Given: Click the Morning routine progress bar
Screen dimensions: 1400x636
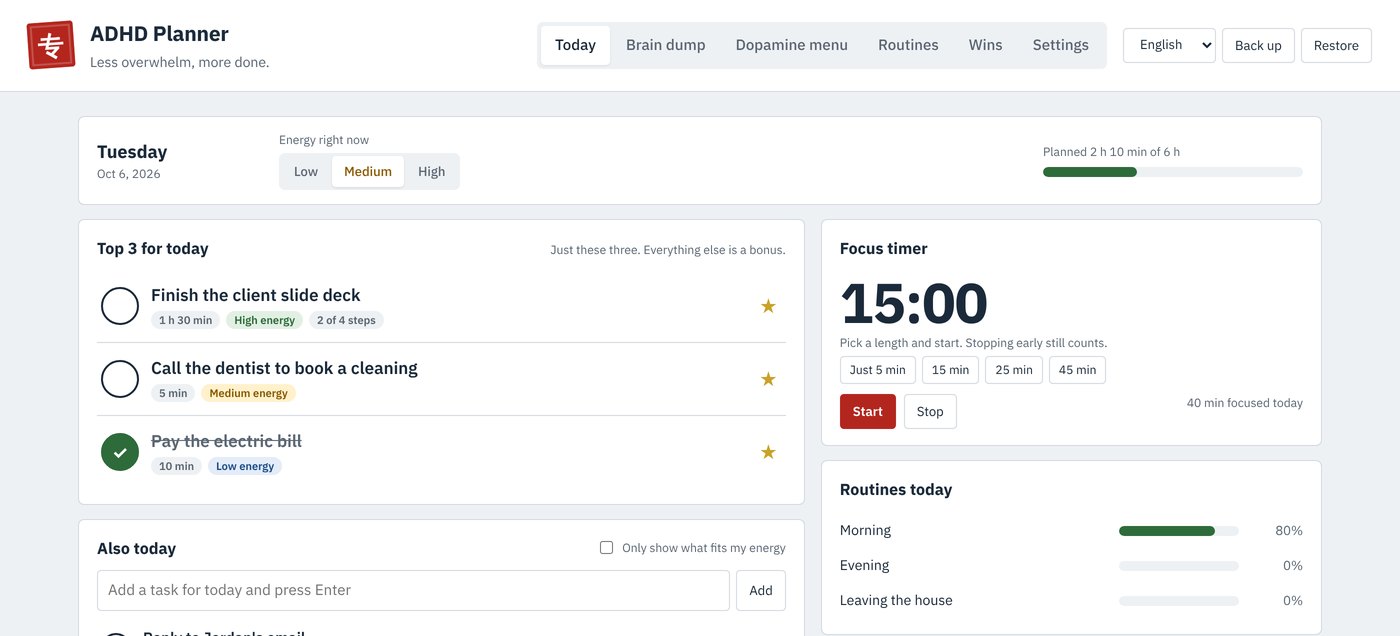Looking at the screenshot, I should (x=1179, y=531).
